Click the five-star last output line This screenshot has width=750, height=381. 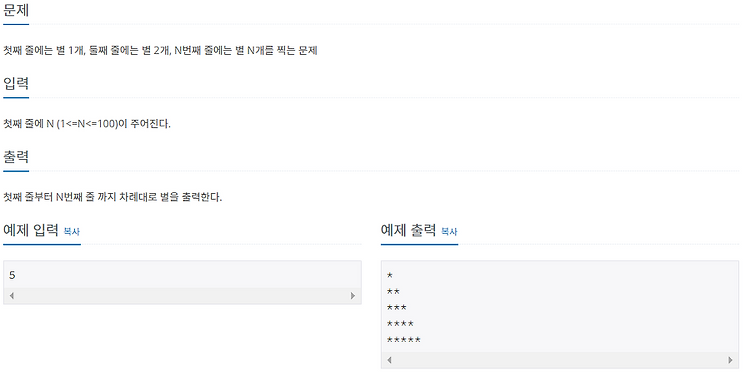(x=404, y=340)
